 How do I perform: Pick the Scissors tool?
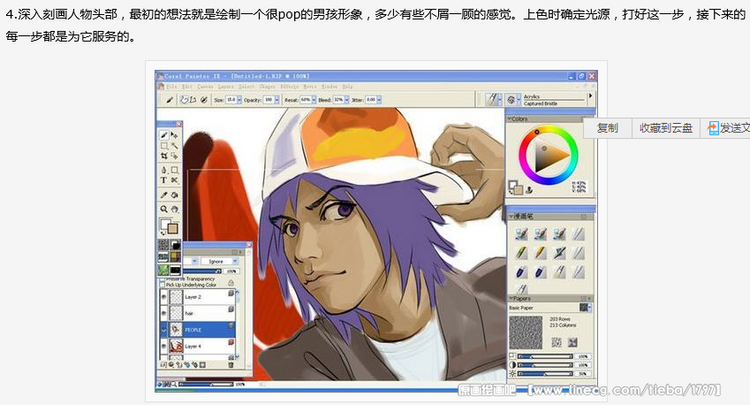coord(174,180)
